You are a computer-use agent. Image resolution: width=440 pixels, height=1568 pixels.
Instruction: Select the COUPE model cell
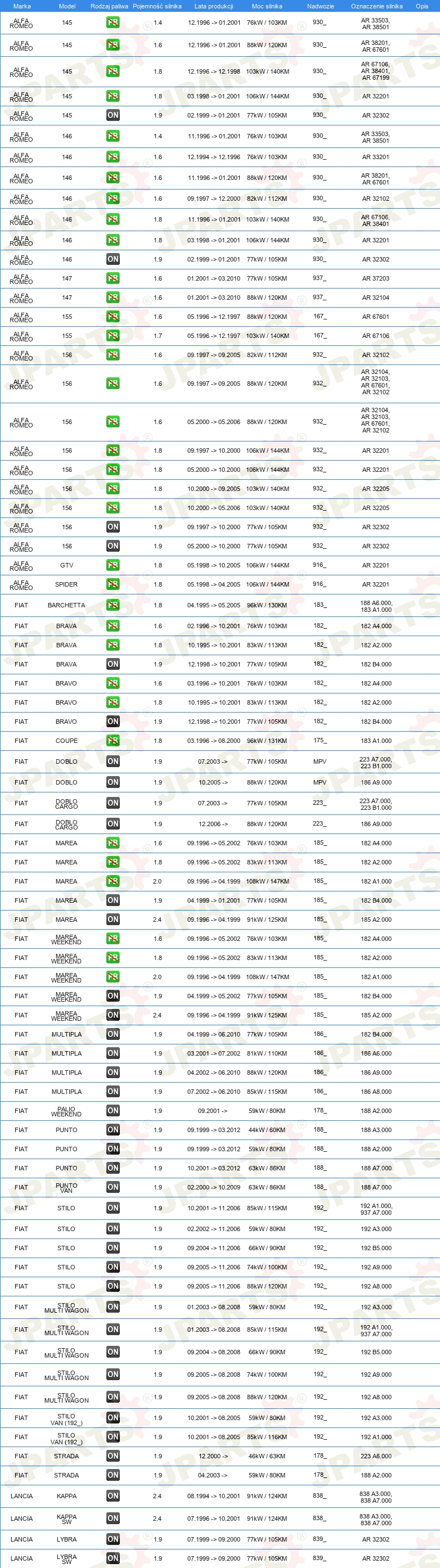66,741
